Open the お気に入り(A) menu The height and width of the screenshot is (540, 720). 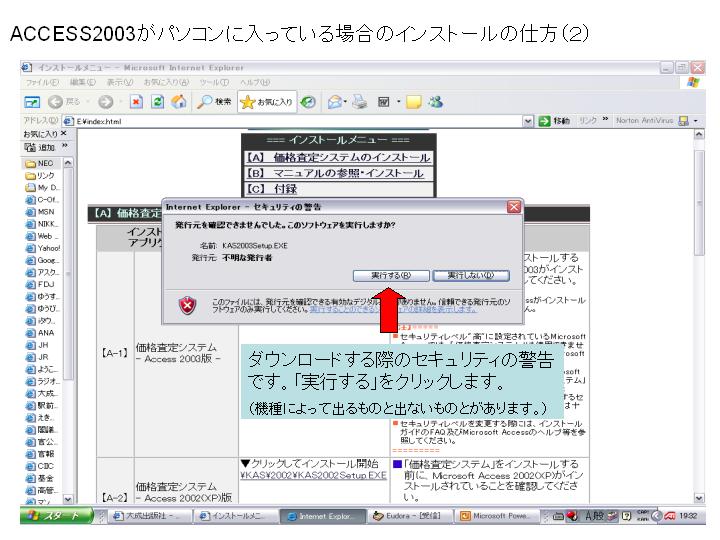point(166,82)
